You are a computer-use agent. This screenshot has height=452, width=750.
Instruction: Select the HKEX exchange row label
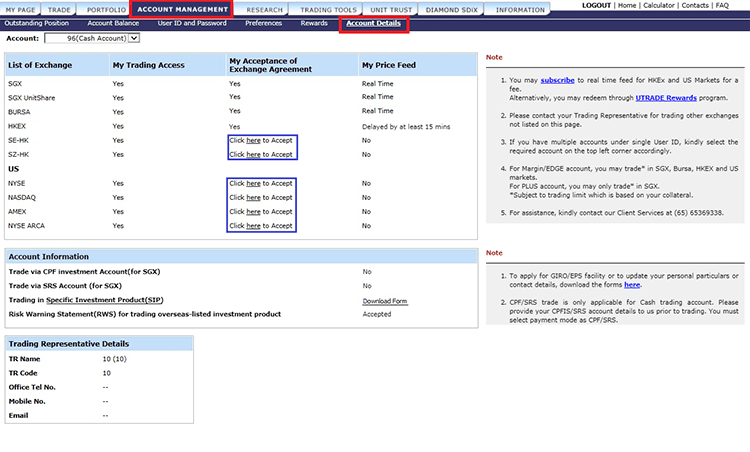(17, 126)
